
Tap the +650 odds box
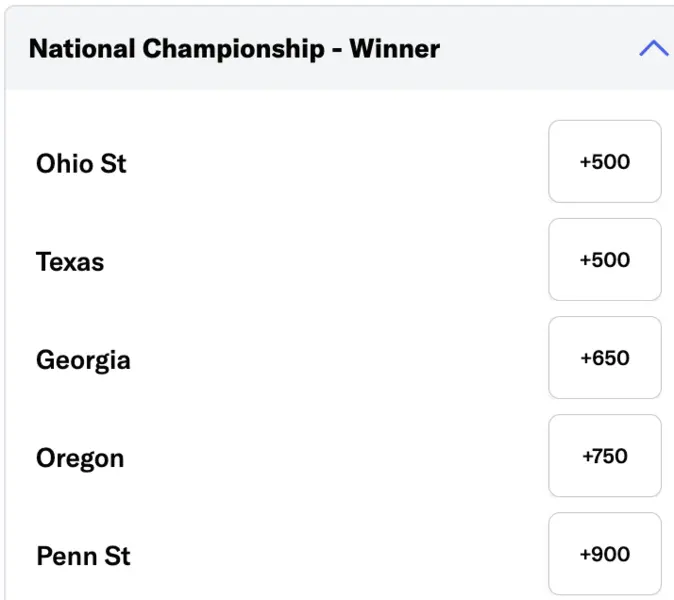[x=604, y=358]
